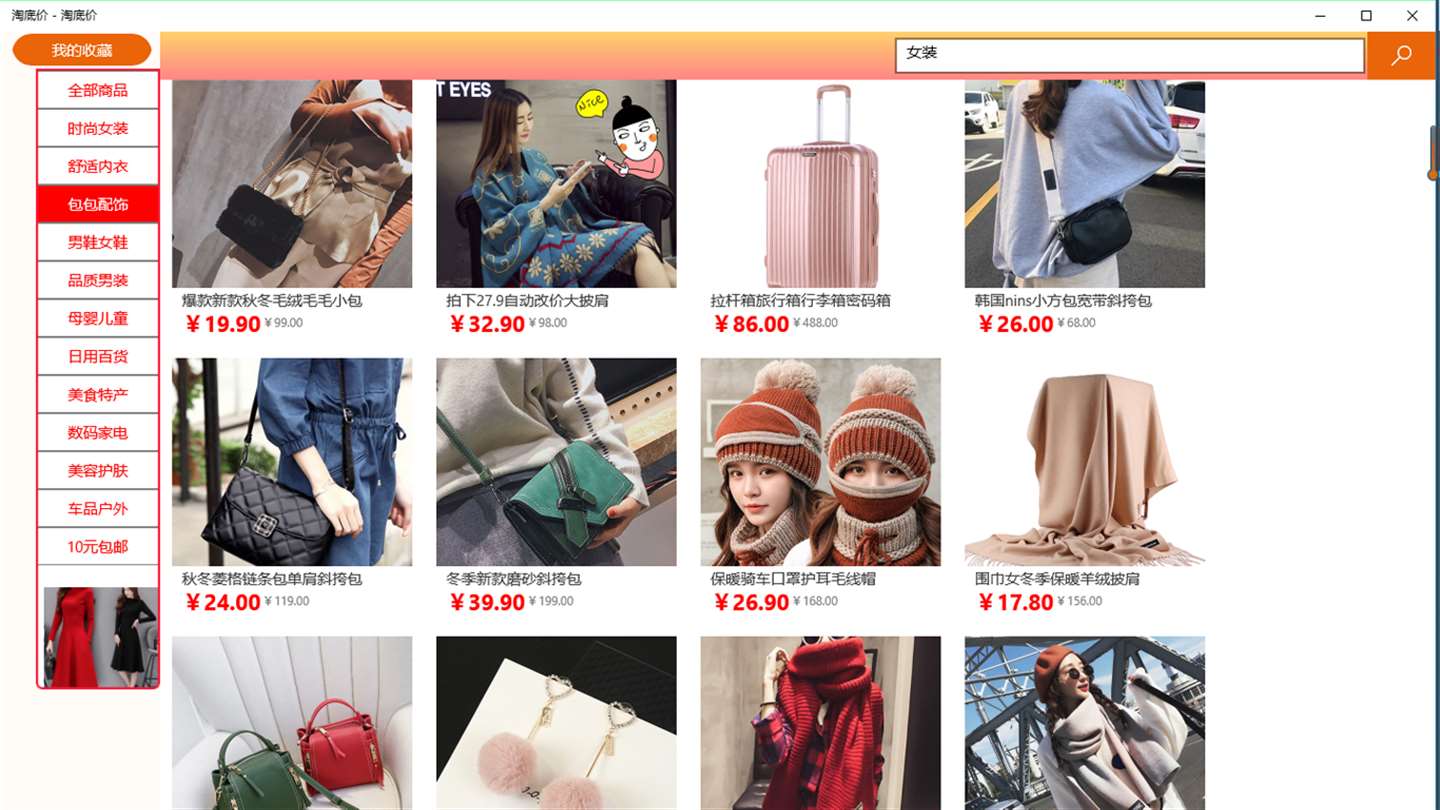This screenshot has height=810, width=1440.
Task: Open 韩国nins小方包宽带斜挎包 product link
Action: point(1063,300)
